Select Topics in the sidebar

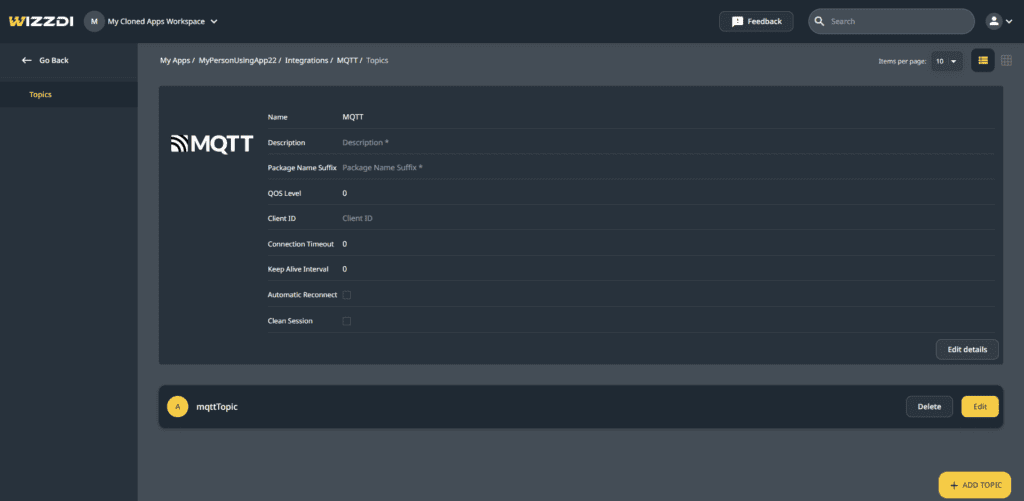(x=40, y=95)
